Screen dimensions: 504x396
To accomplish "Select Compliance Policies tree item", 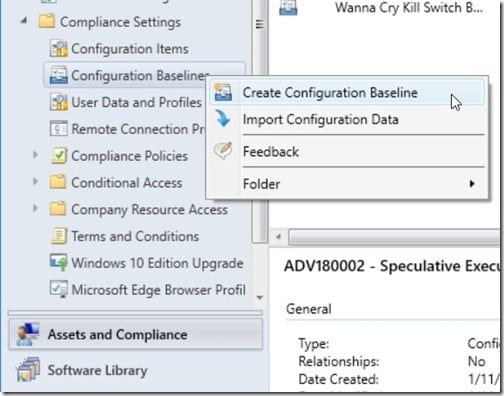I will (x=129, y=156).
